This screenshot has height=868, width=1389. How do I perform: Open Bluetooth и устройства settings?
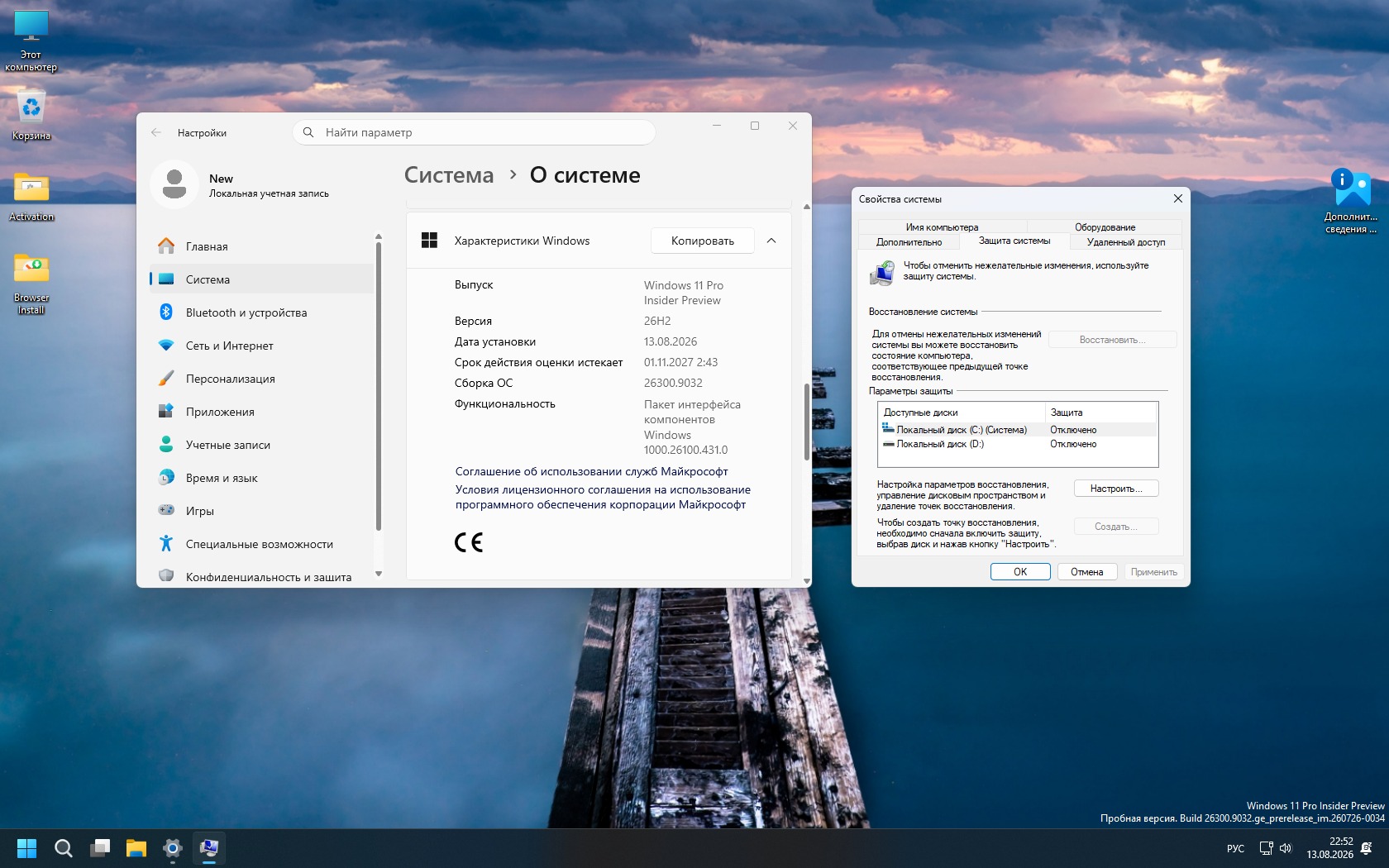click(x=261, y=312)
